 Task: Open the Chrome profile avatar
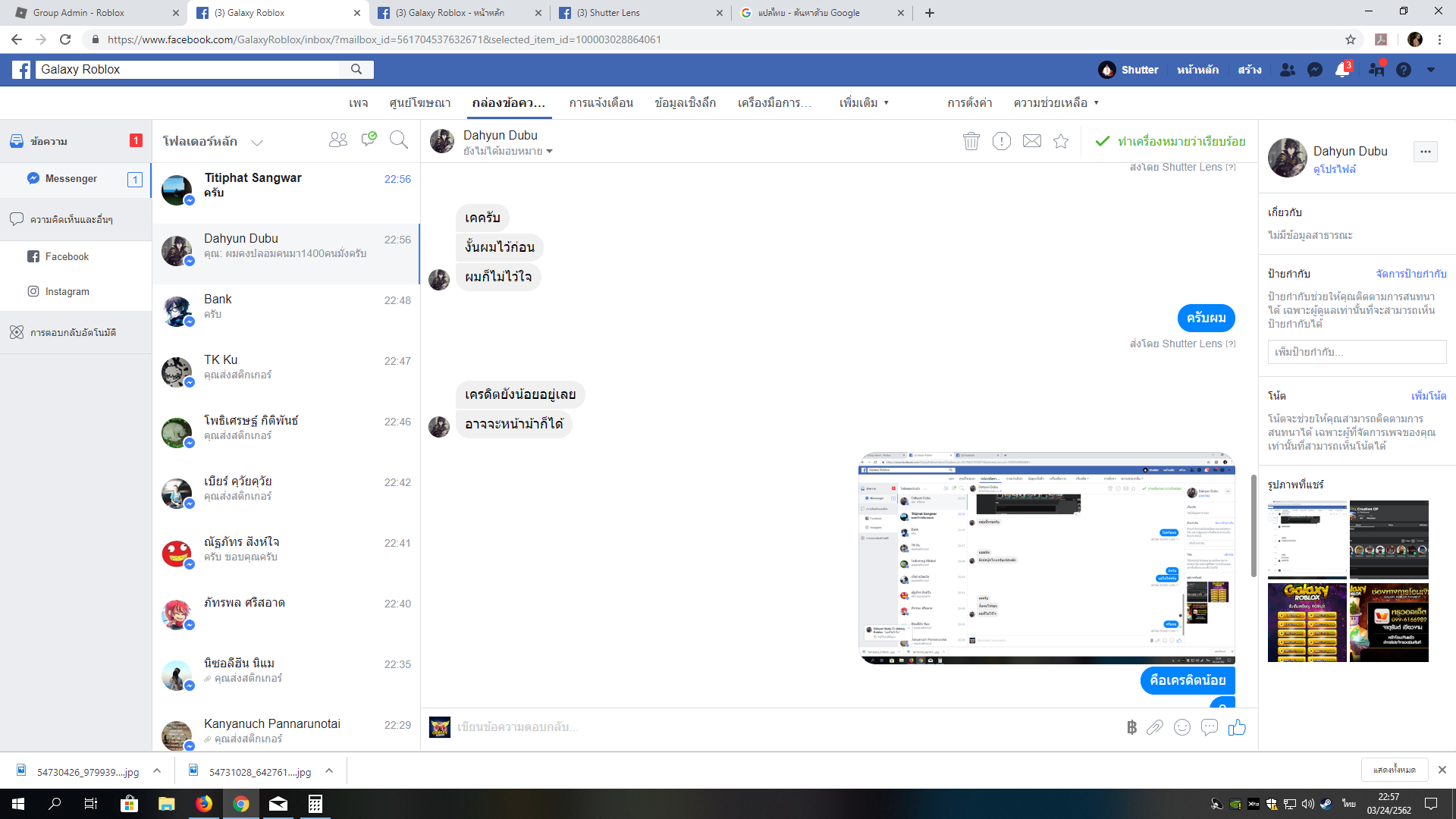1415,39
